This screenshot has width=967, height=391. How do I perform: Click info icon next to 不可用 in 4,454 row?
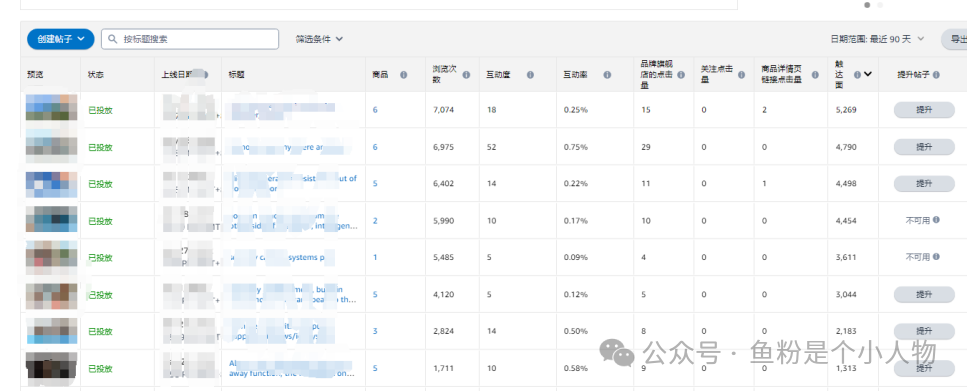click(x=936, y=220)
